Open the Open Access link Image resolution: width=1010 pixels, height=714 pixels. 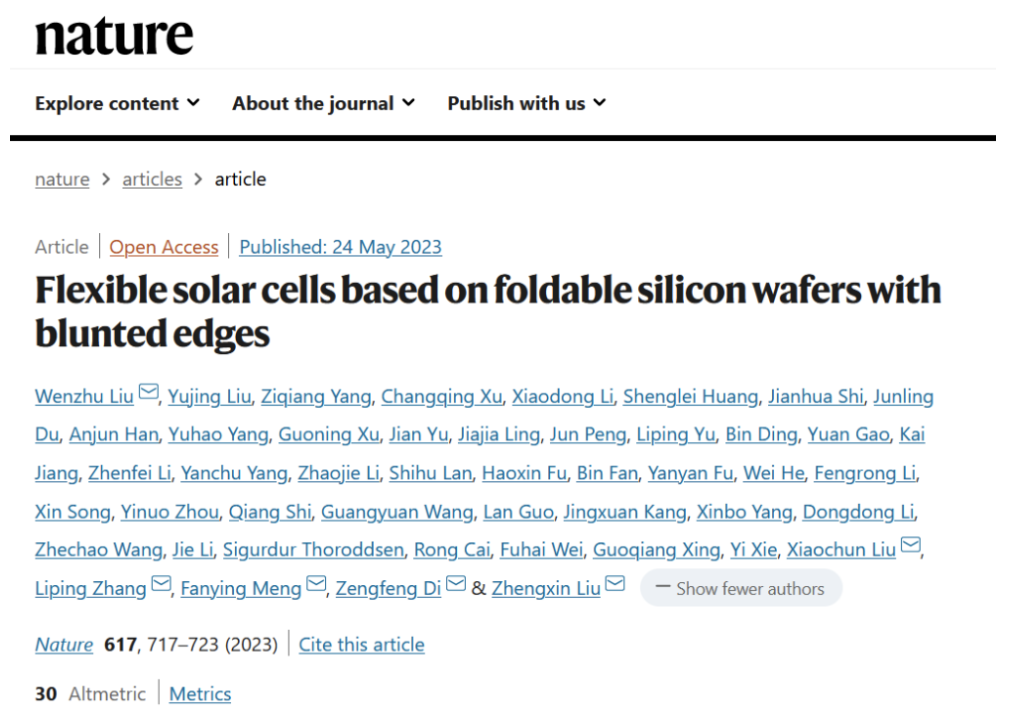point(164,247)
